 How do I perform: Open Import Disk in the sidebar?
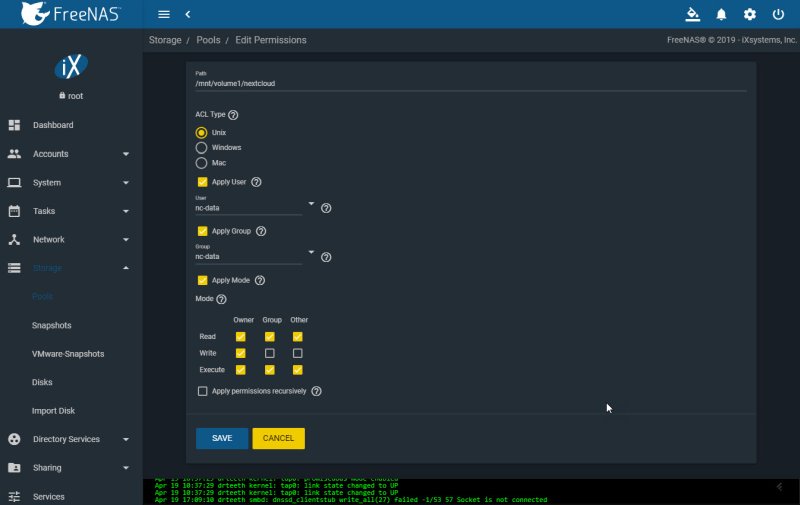pyautogui.click(x=53, y=411)
